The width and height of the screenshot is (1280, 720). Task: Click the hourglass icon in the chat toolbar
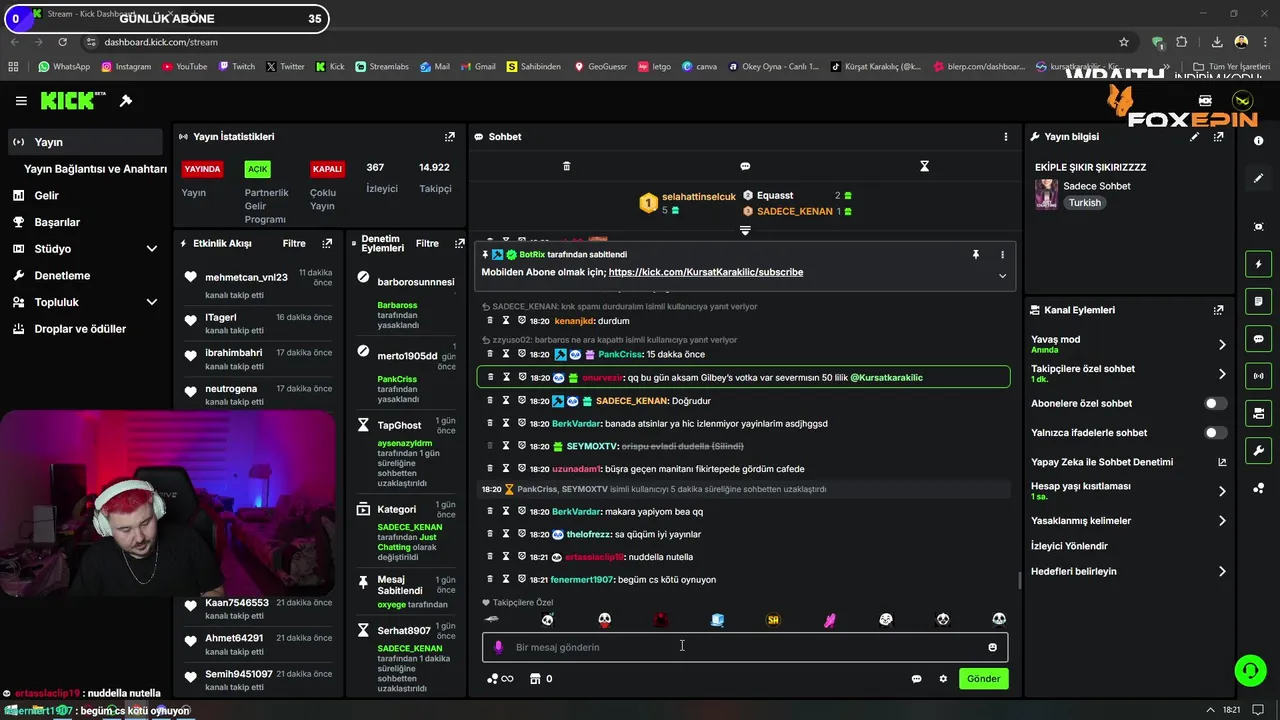point(925,166)
